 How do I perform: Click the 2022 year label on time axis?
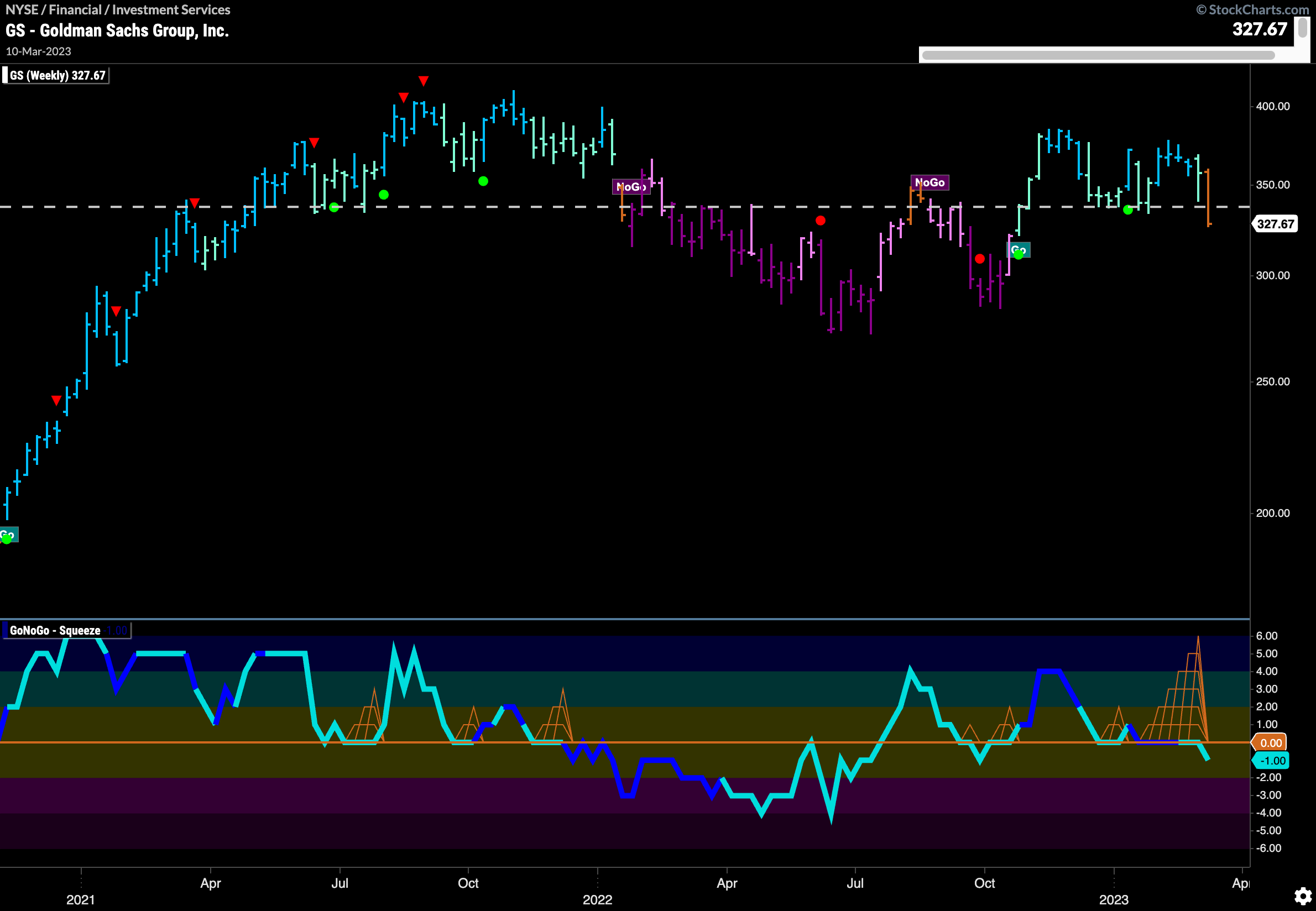pos(597,899)
